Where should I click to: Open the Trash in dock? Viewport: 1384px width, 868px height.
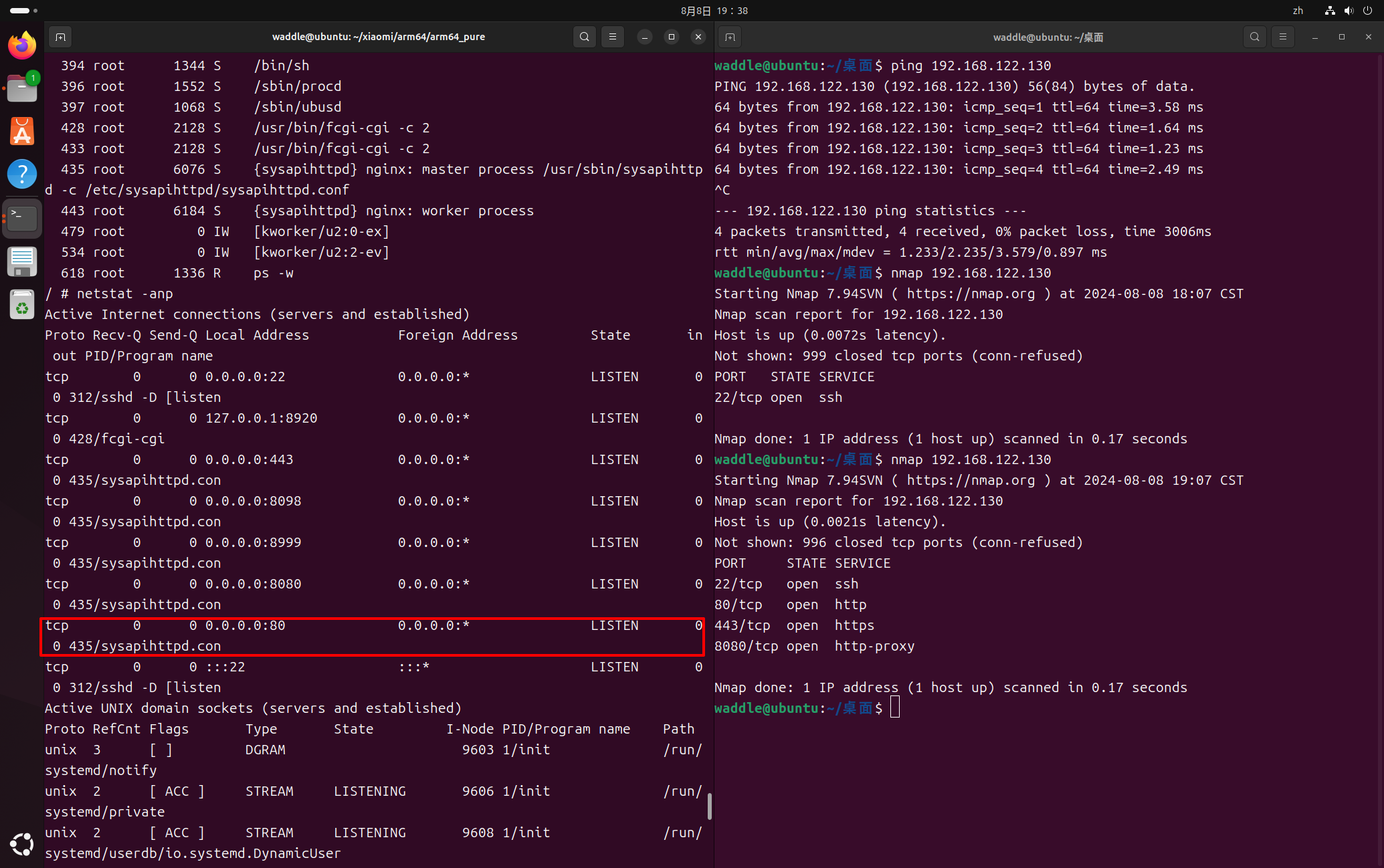[22, 305]
